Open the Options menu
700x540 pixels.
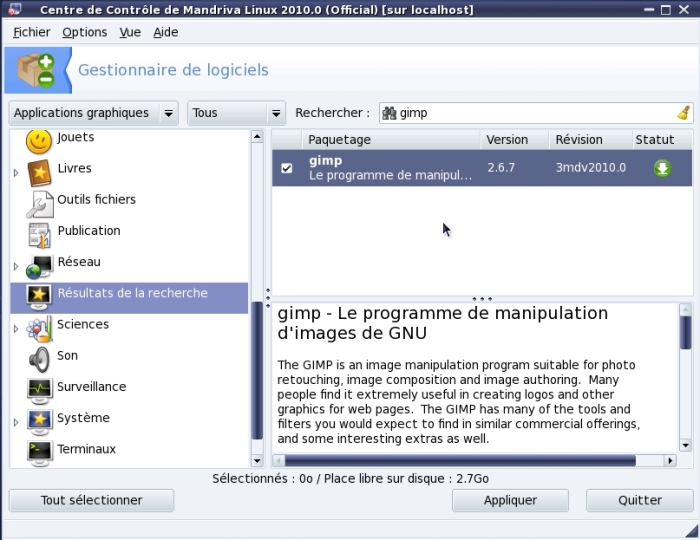(x=84, y=32)
